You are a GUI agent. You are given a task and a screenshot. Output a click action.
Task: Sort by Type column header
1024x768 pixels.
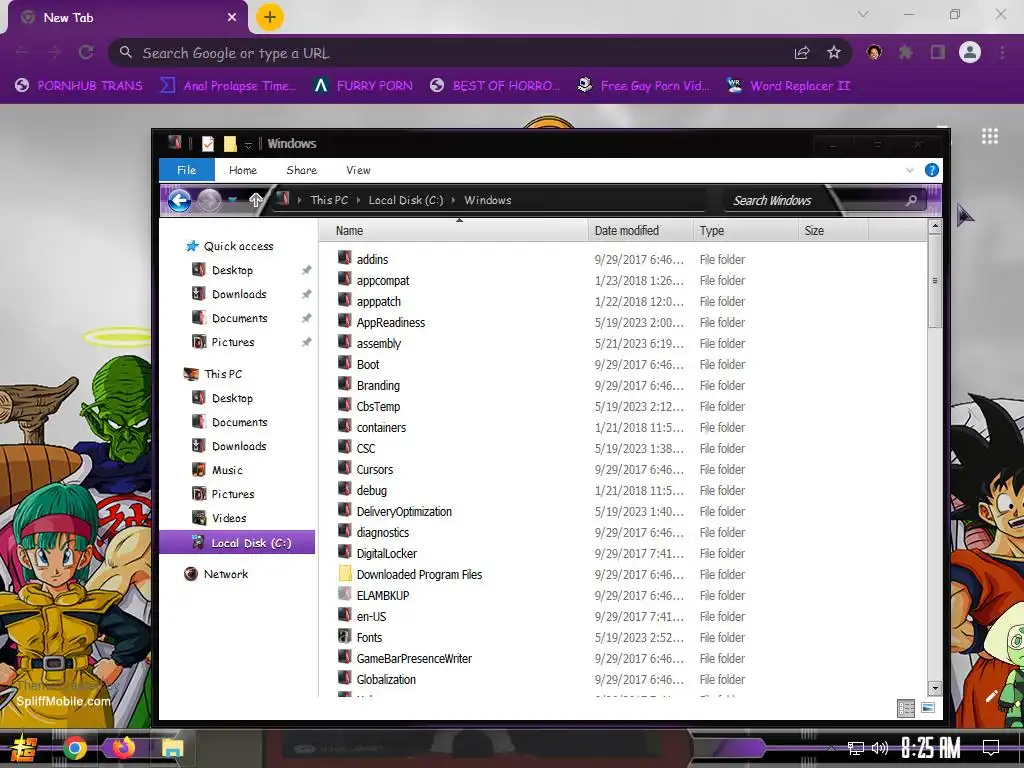coord(746,231)
